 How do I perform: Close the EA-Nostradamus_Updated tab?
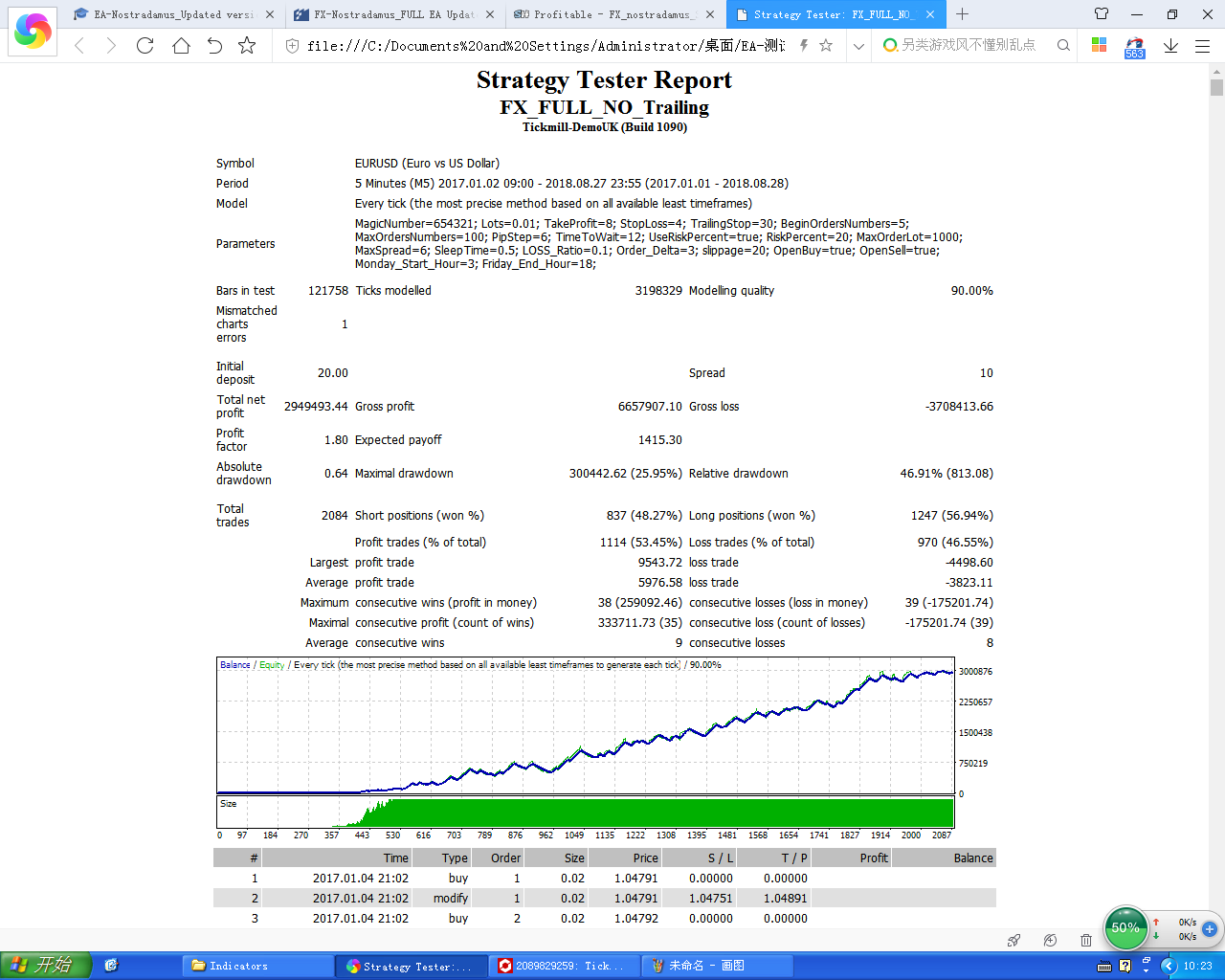(x=269, y=14)
